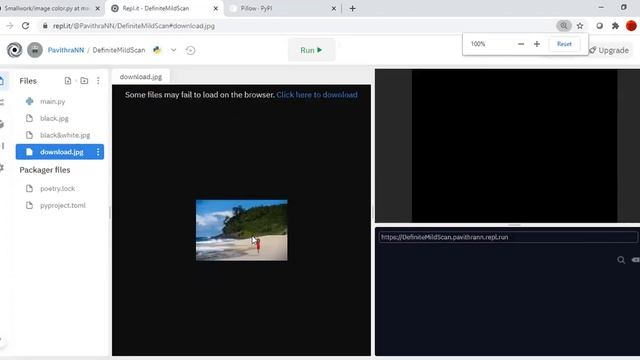The height and width of the screenshot is (360, 640).
Task: Close the Pillow PyPI tab
Action: (333, 8)
